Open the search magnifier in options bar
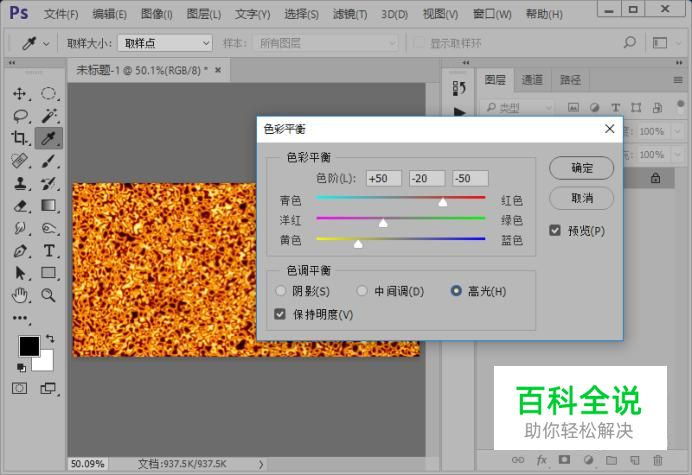 630,43
